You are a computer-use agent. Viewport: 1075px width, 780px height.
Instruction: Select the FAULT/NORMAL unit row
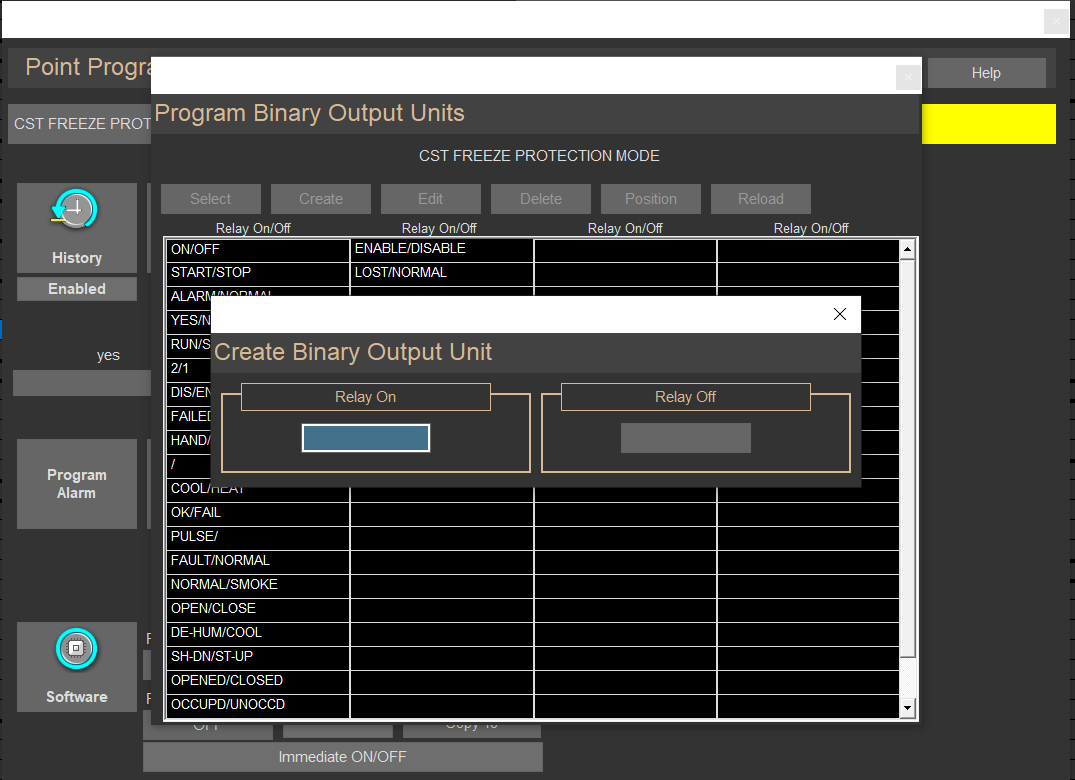coord(258,561)
